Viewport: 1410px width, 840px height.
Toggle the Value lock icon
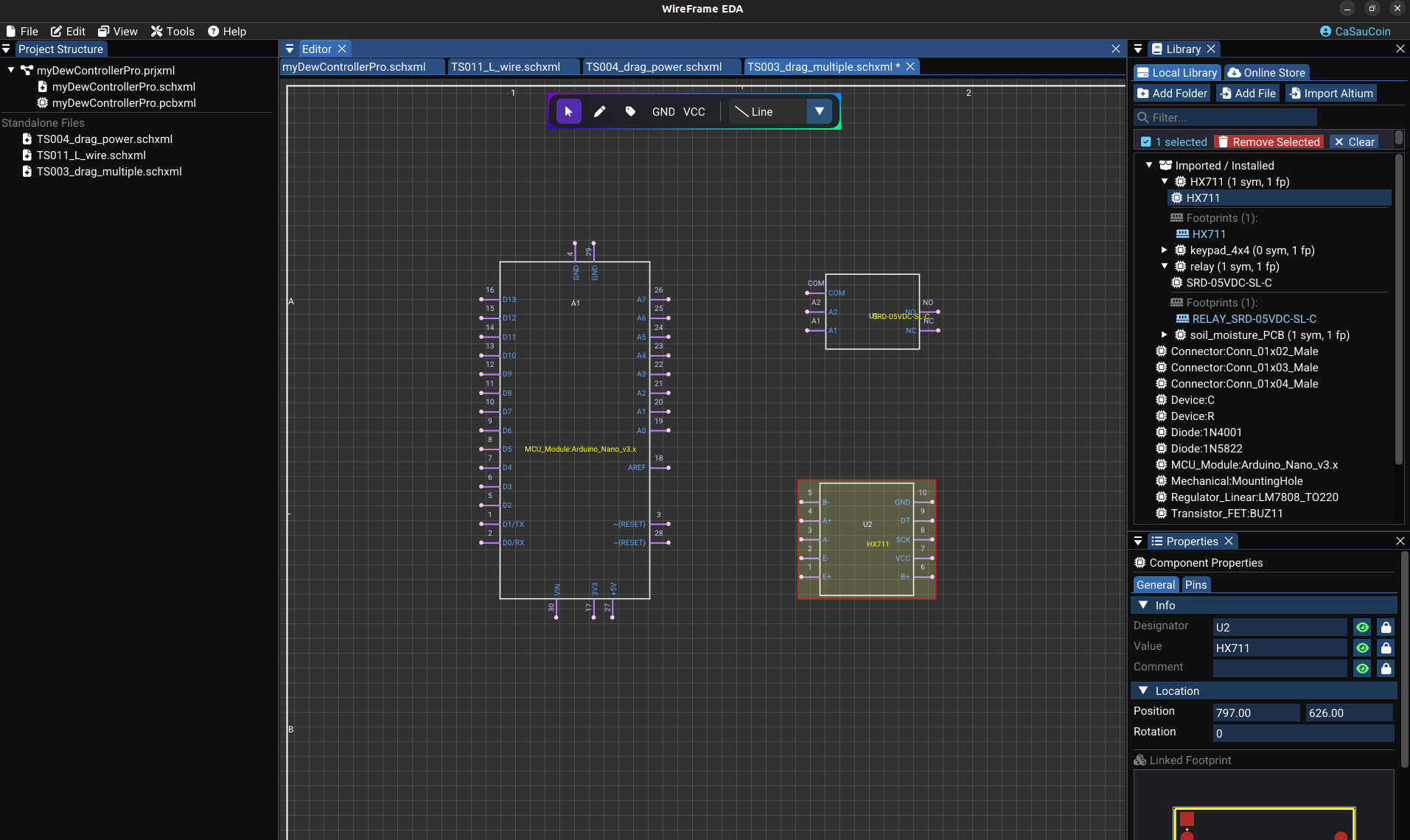1386,648
